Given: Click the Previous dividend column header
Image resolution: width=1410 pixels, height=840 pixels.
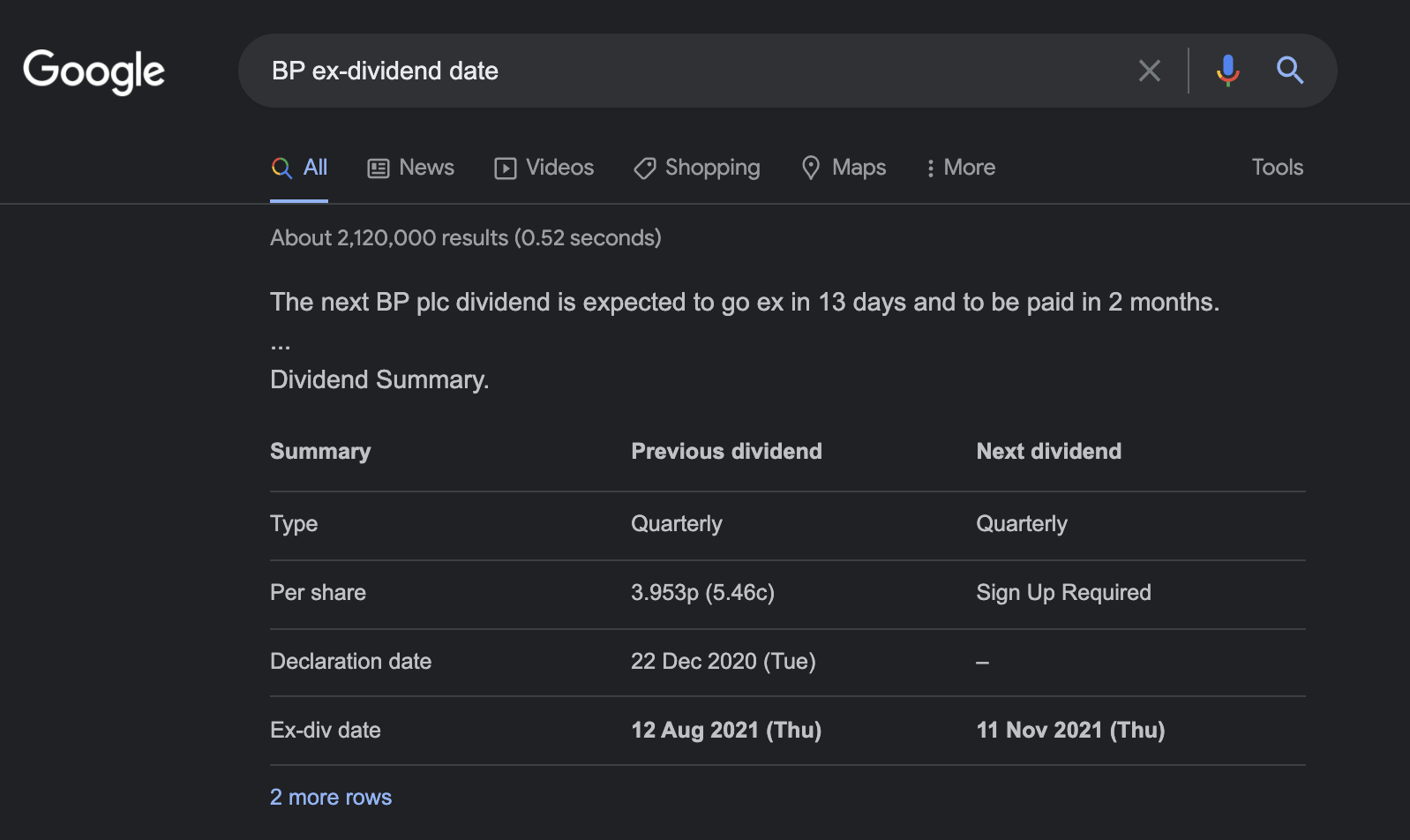Looking at the screenshot, I should pos(726,452).
